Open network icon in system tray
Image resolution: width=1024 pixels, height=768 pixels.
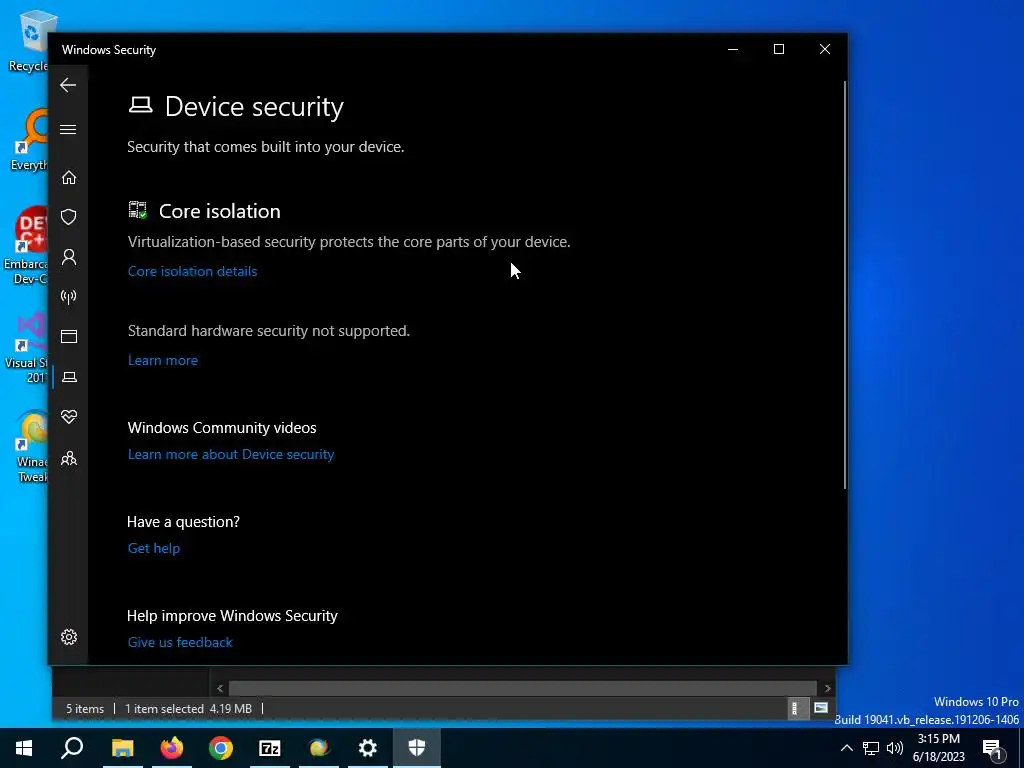871,748
